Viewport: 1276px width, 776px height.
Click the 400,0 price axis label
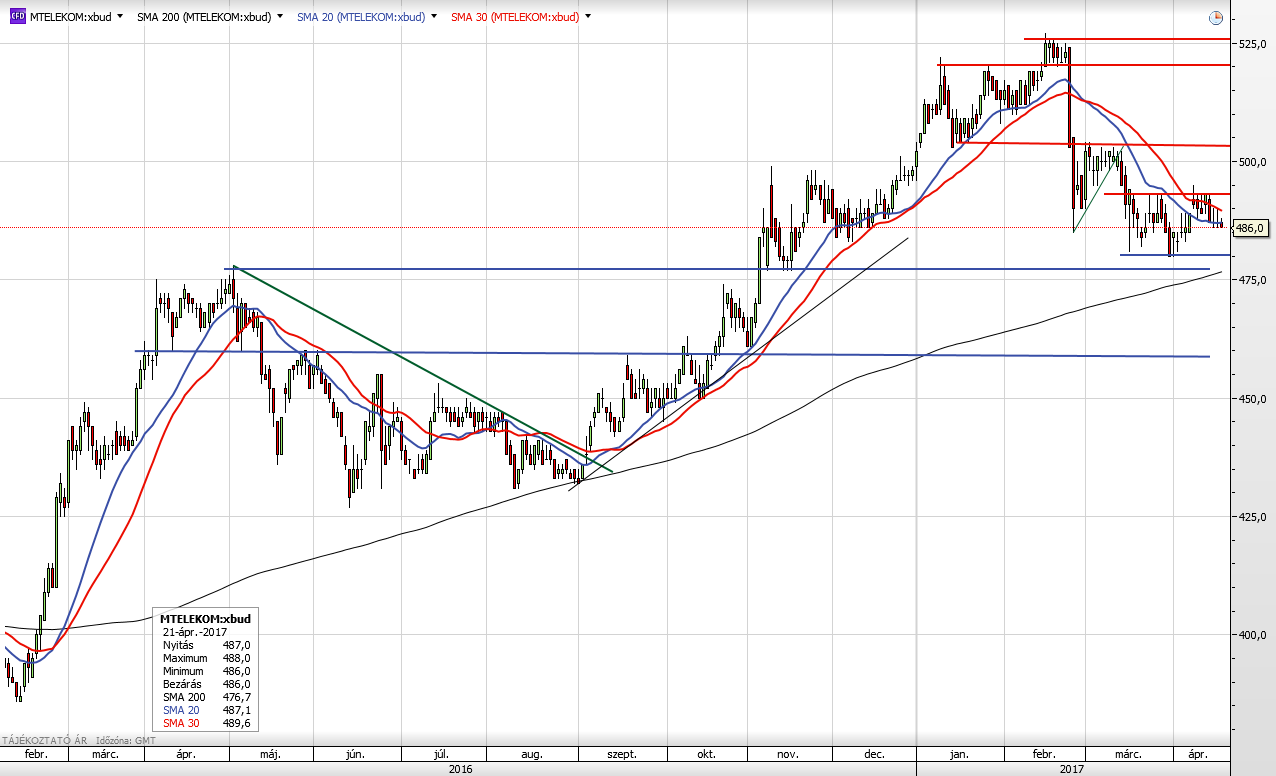click(1253, 634)
